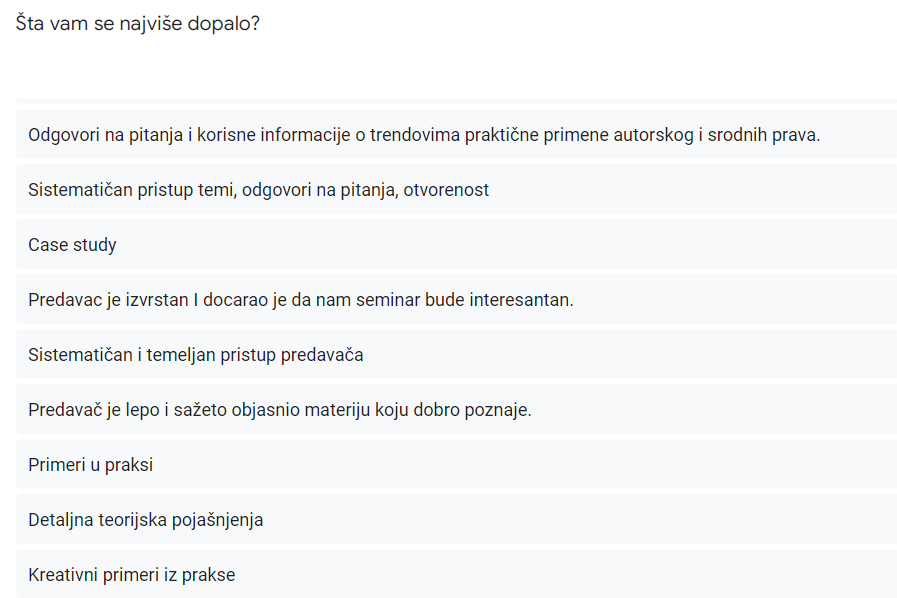Select the "Primeri u praksi" response
The width and height of the screenshot is (897, 598).
pyautogui.click(x=90, y=464)
